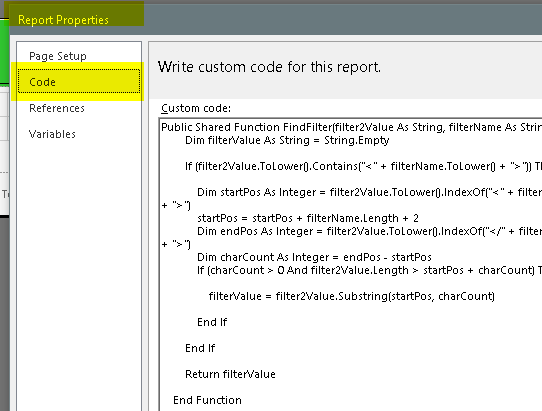Switch to the References section
The width and height of the screenshot is (542, 411).
[57, 108]
